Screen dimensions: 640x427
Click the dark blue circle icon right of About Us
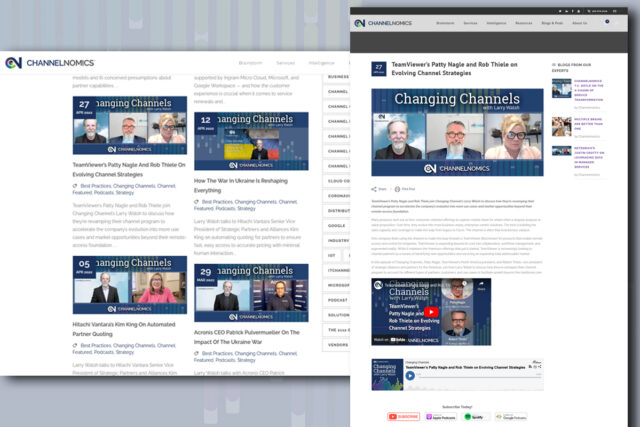[x=607, y=22]
